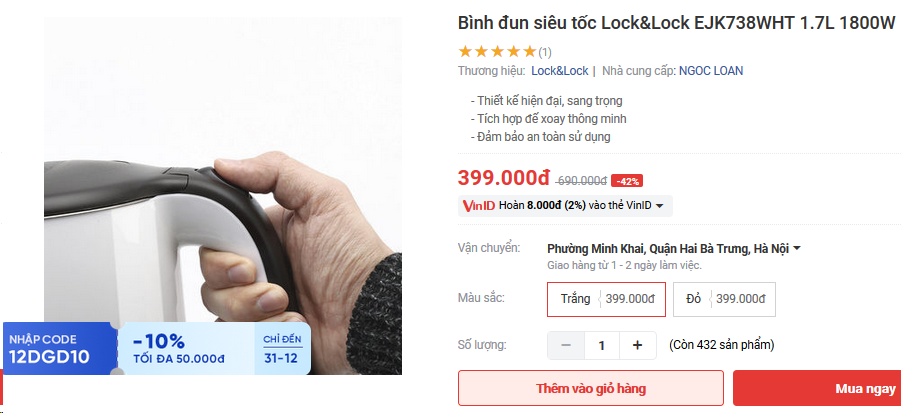Click the review count (1) link
Image resolution: width=901 pixels, height=413 pixels.
click(x=545, y=53)
